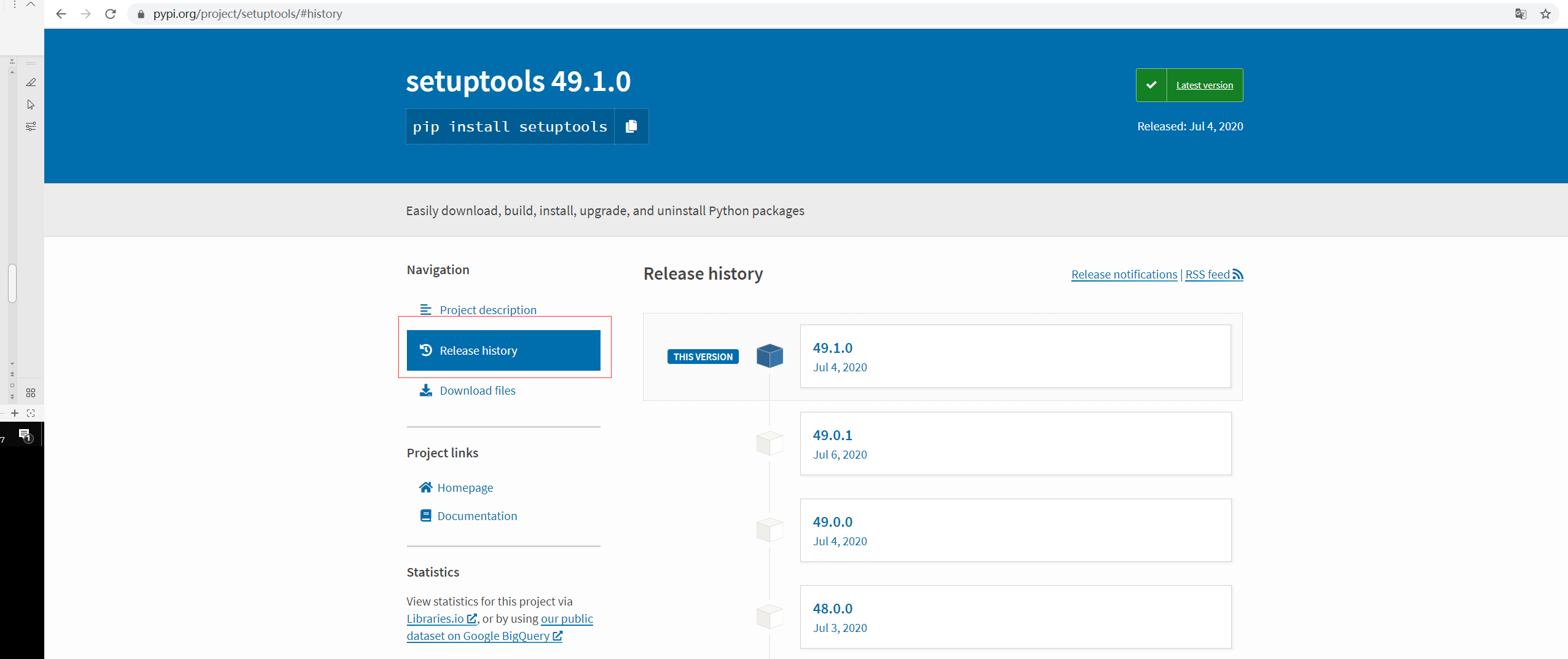Open release 49.0.1 card
The image size is (1568, 659).
click(x=1015, y=443)
